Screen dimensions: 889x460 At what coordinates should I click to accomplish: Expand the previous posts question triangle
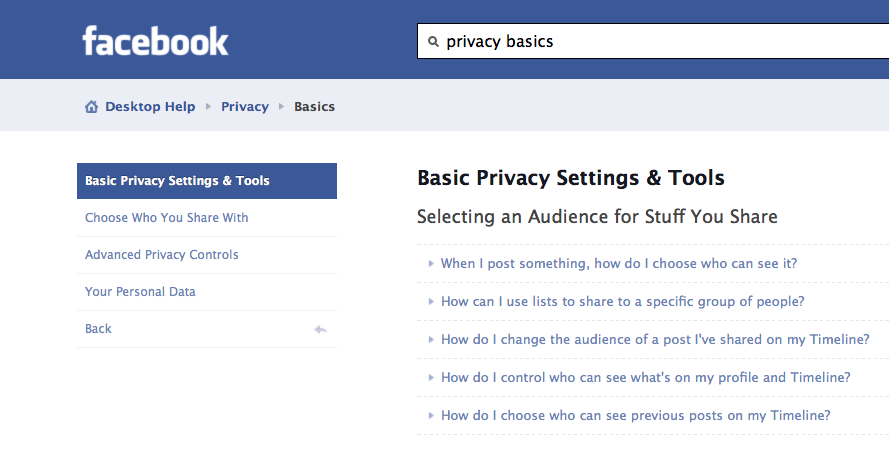coord(431,416)
